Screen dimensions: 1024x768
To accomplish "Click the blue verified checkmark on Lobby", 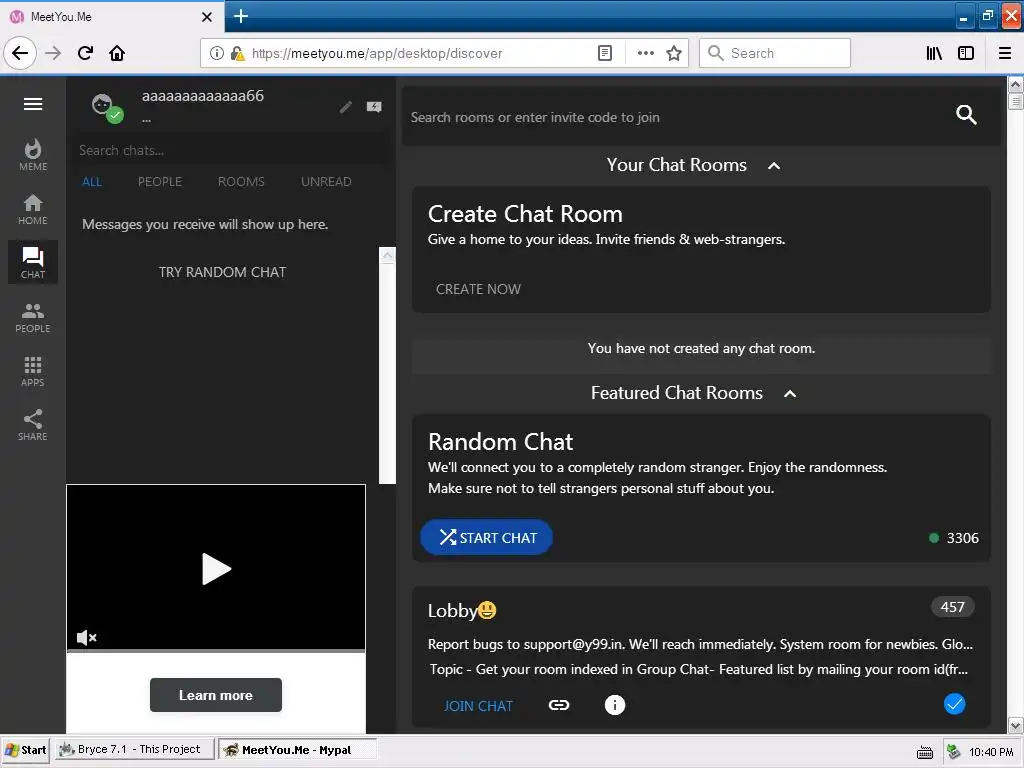I will point(954,704).
